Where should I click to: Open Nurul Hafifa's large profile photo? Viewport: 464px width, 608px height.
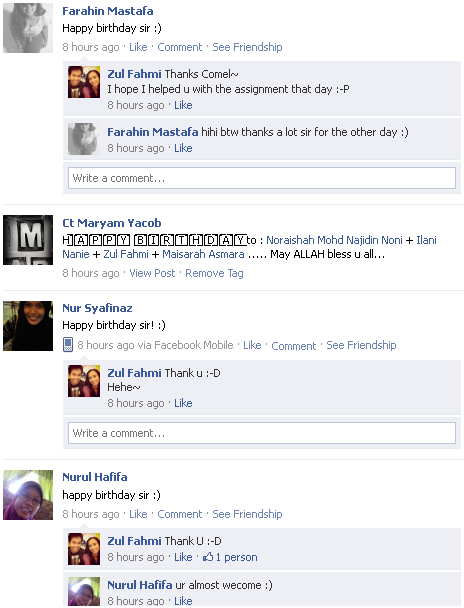(x=28, y=495)
